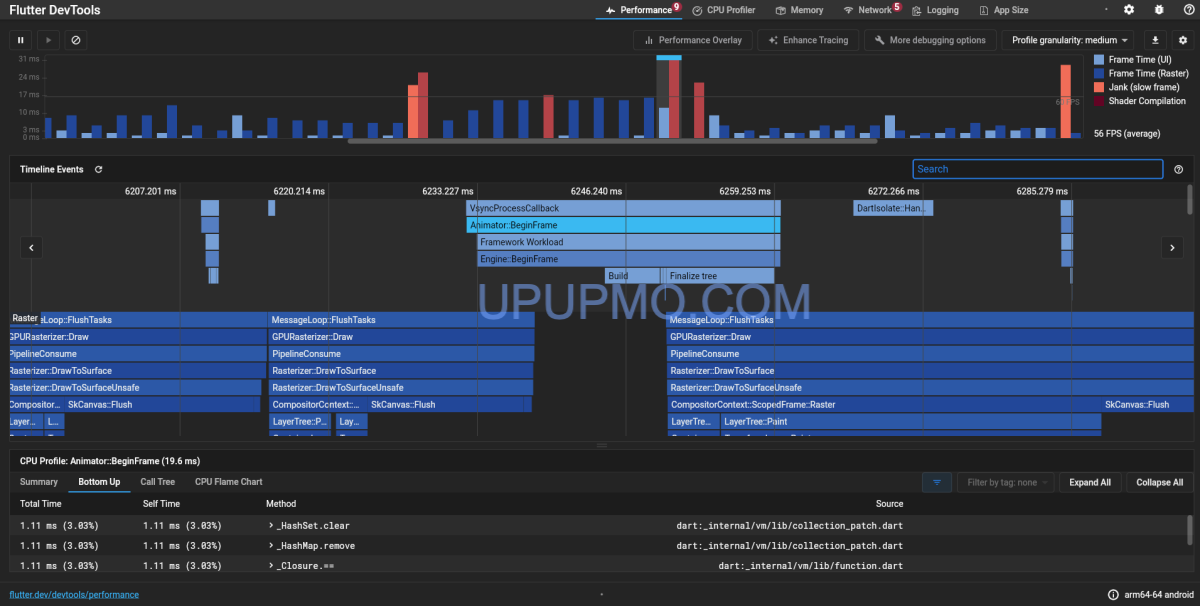The height and width of the screenshot is (606, 1200).
Task: Navigate timeline to next frame arrow
Action: pyautogui.click(x=1171, y=247)
